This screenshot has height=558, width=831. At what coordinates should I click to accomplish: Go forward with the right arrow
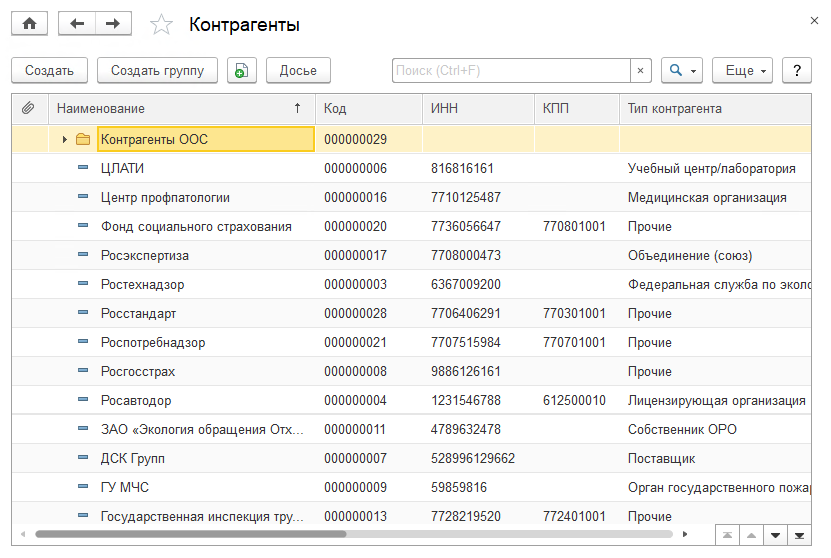coord(113,24)
